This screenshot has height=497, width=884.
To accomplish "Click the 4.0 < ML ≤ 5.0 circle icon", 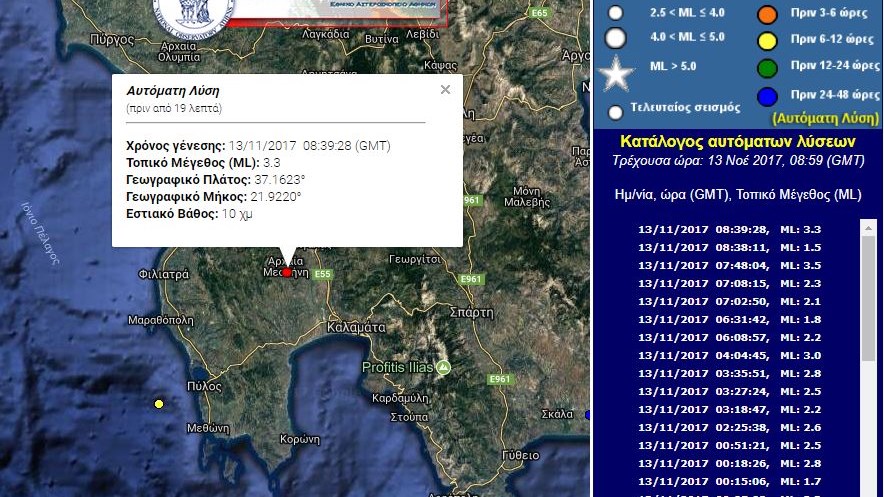I will click(x=616, y=38).
